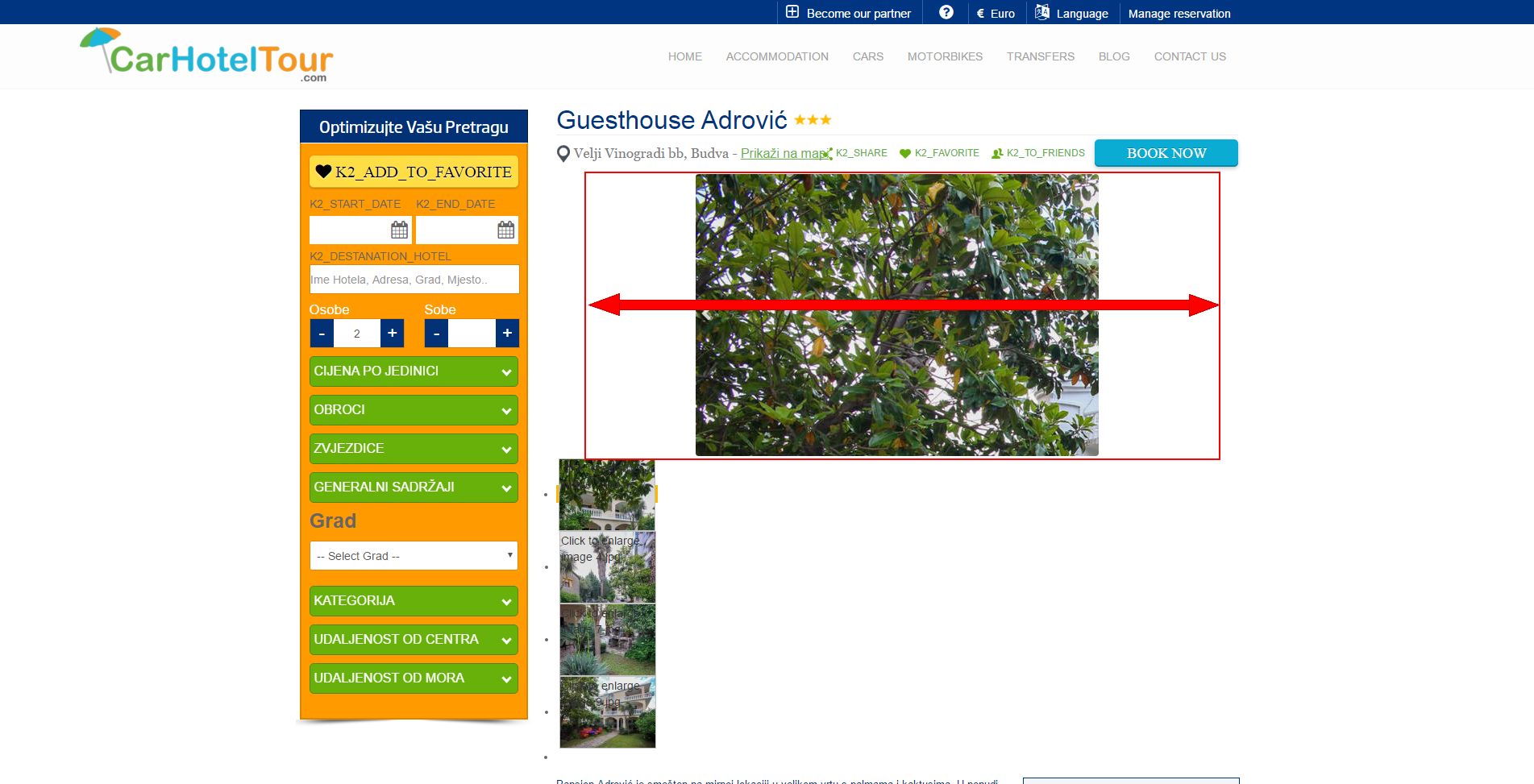1534x784 pixels.
Task: Select the first guesthouse thumbnail image
Action: [607, 495]
